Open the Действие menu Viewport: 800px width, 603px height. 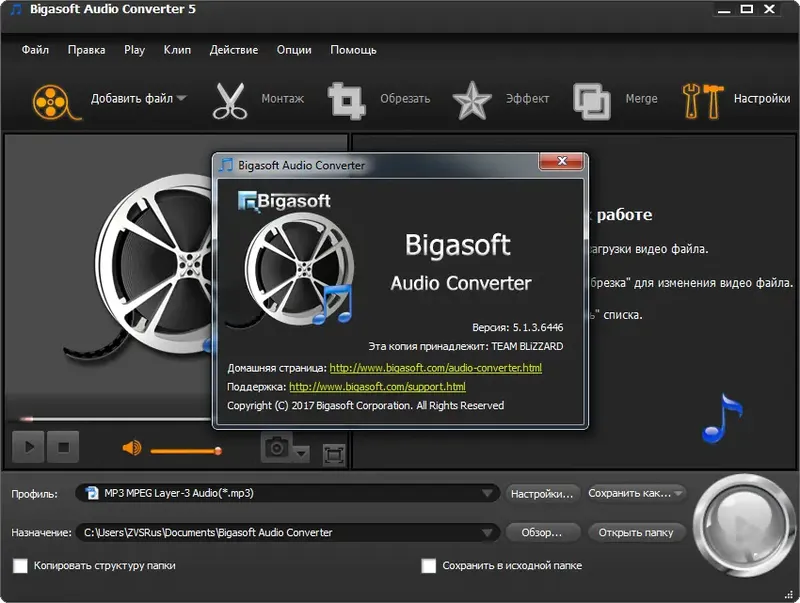coord(234,49)
